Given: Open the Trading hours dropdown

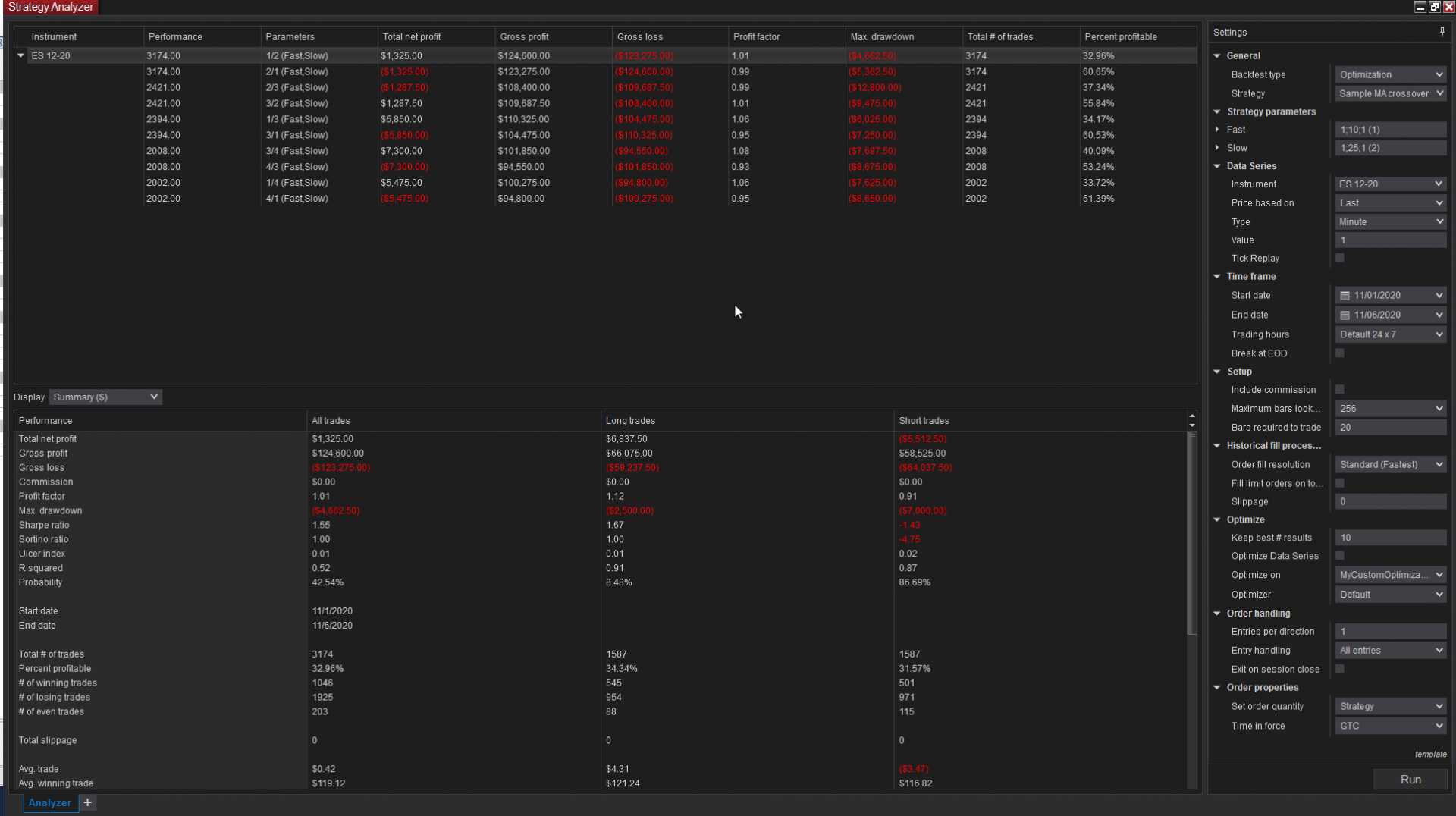Looking at the screenshot, I should (x=1391, y=334).
